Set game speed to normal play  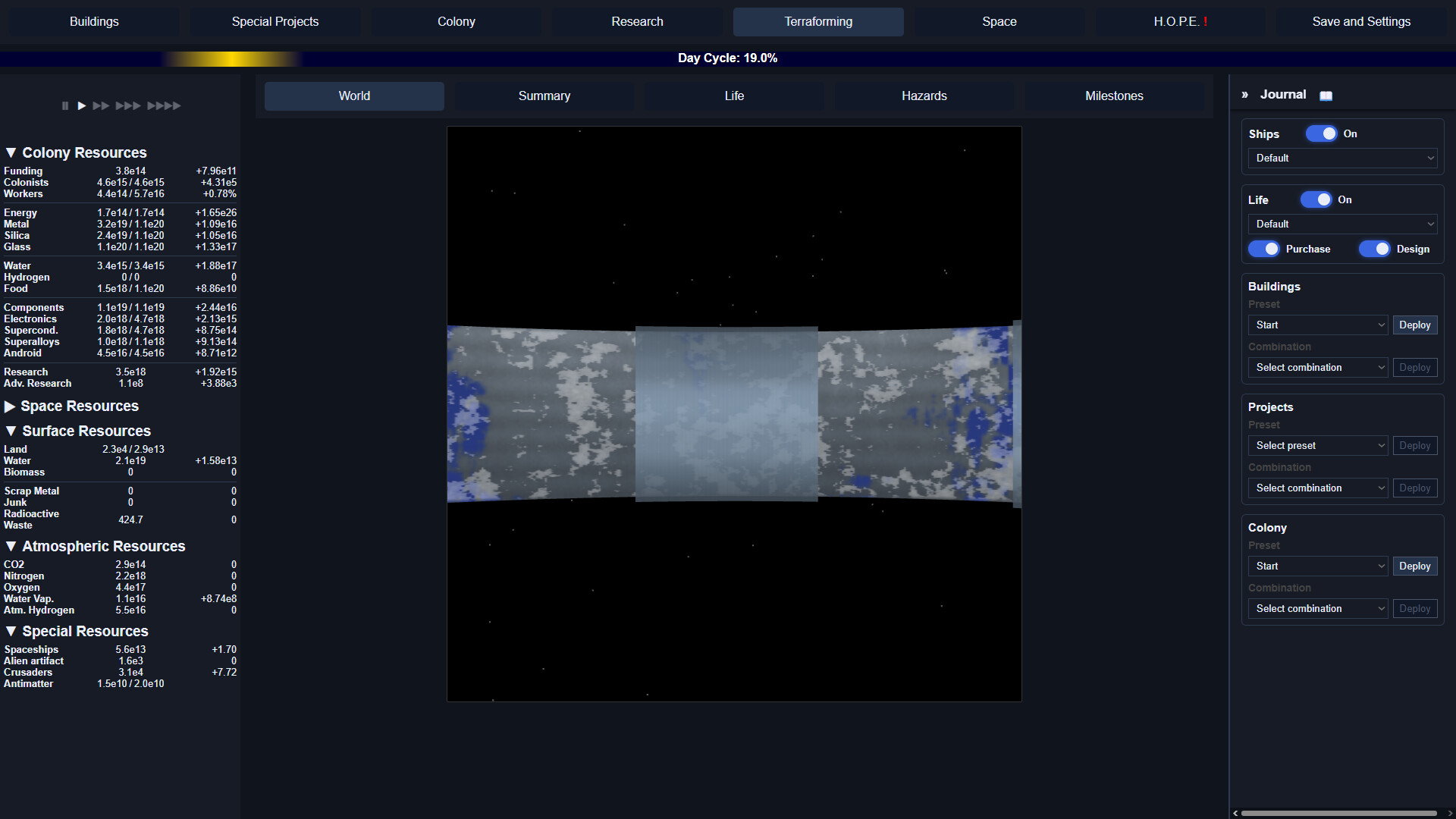[82, 105]
